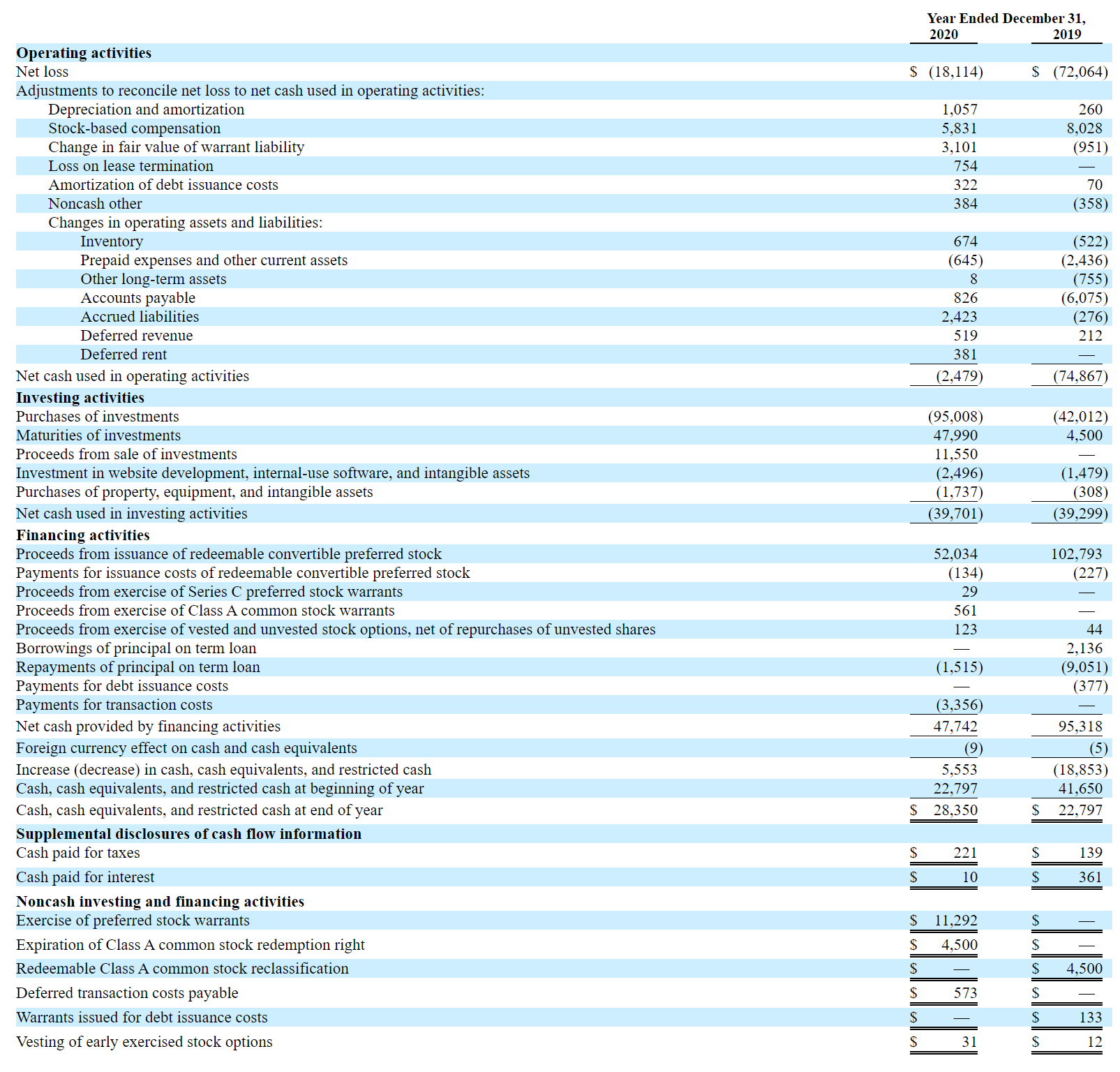Click the 361 cash paid for interest value
The height and width of the screenshot is (1072, 1120).
1091,877
